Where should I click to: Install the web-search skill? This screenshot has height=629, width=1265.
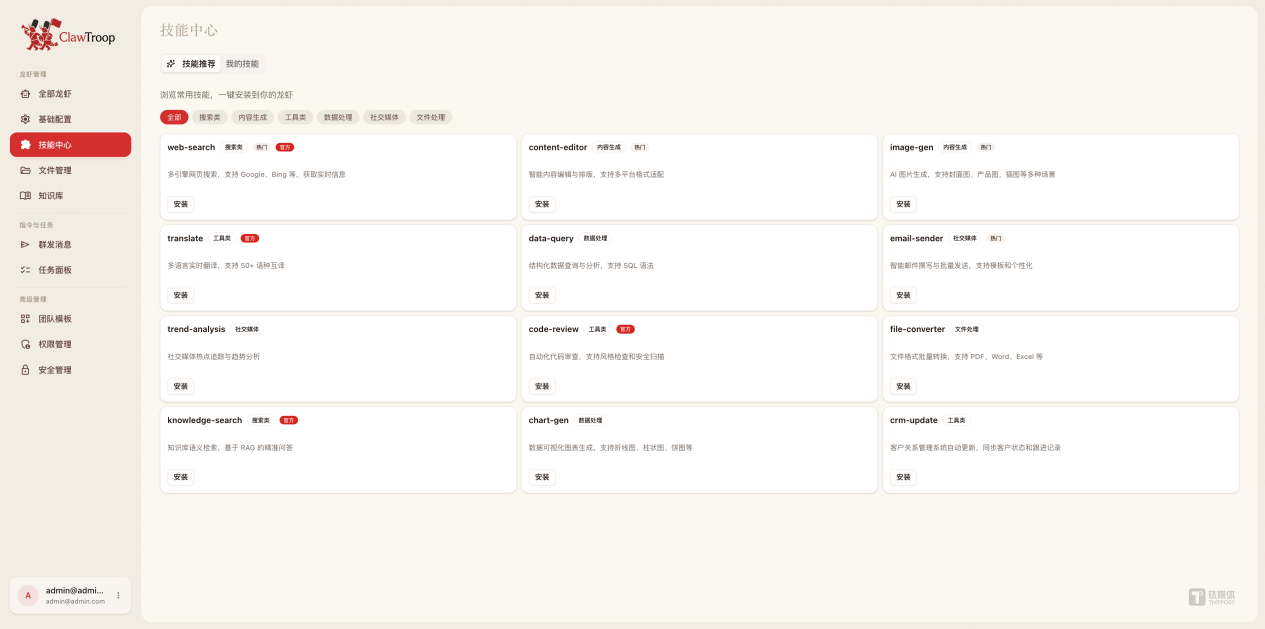[180, 204]
